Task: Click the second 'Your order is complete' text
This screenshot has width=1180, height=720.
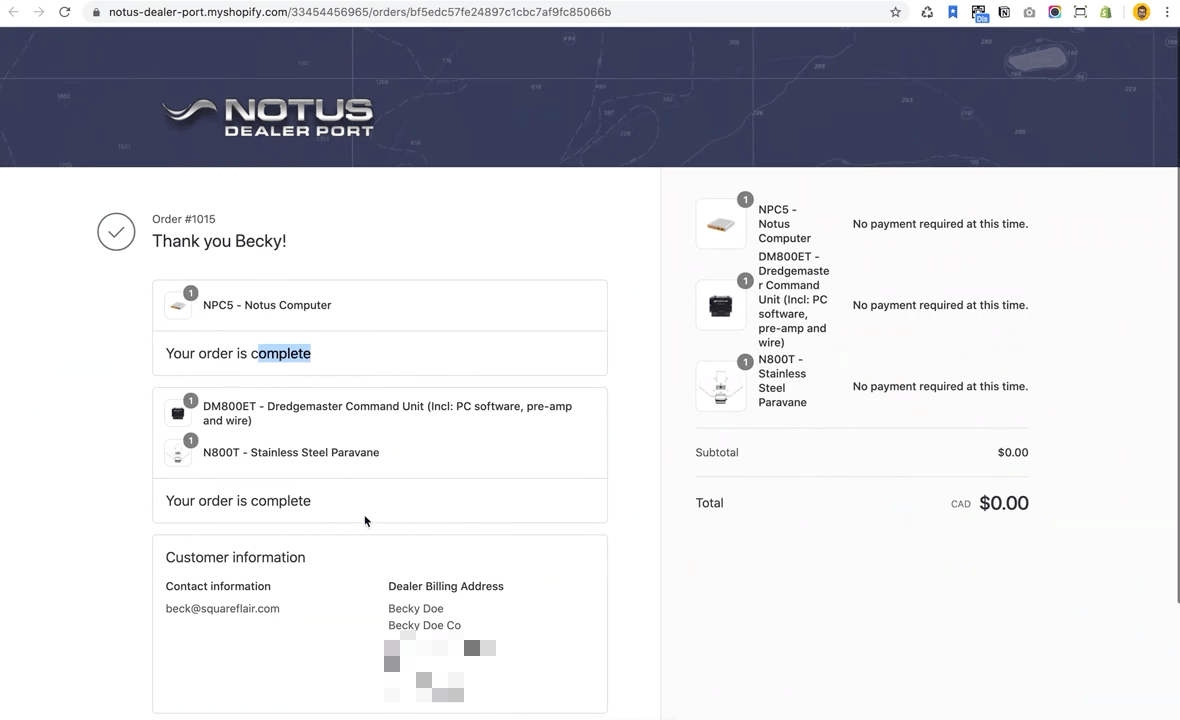Action: pyautogui.click(x=238, y=501)
